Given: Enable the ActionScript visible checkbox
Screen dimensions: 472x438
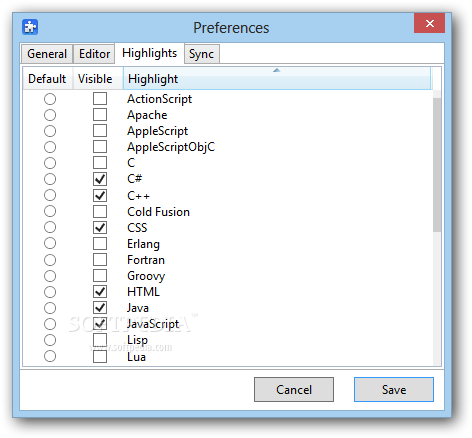Looking at the screenshot, I should click(100, 99).
